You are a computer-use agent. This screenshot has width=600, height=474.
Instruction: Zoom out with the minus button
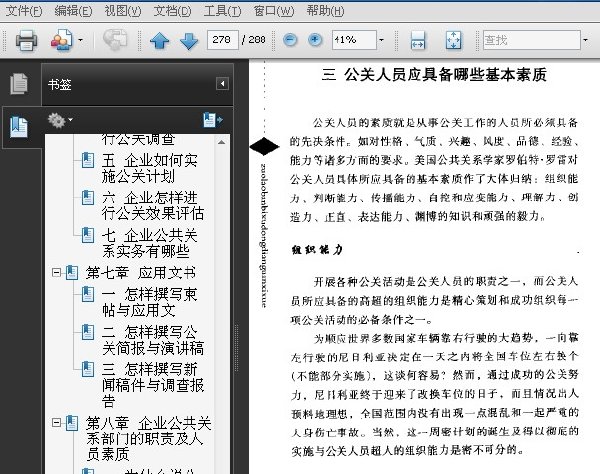[290, 40]
